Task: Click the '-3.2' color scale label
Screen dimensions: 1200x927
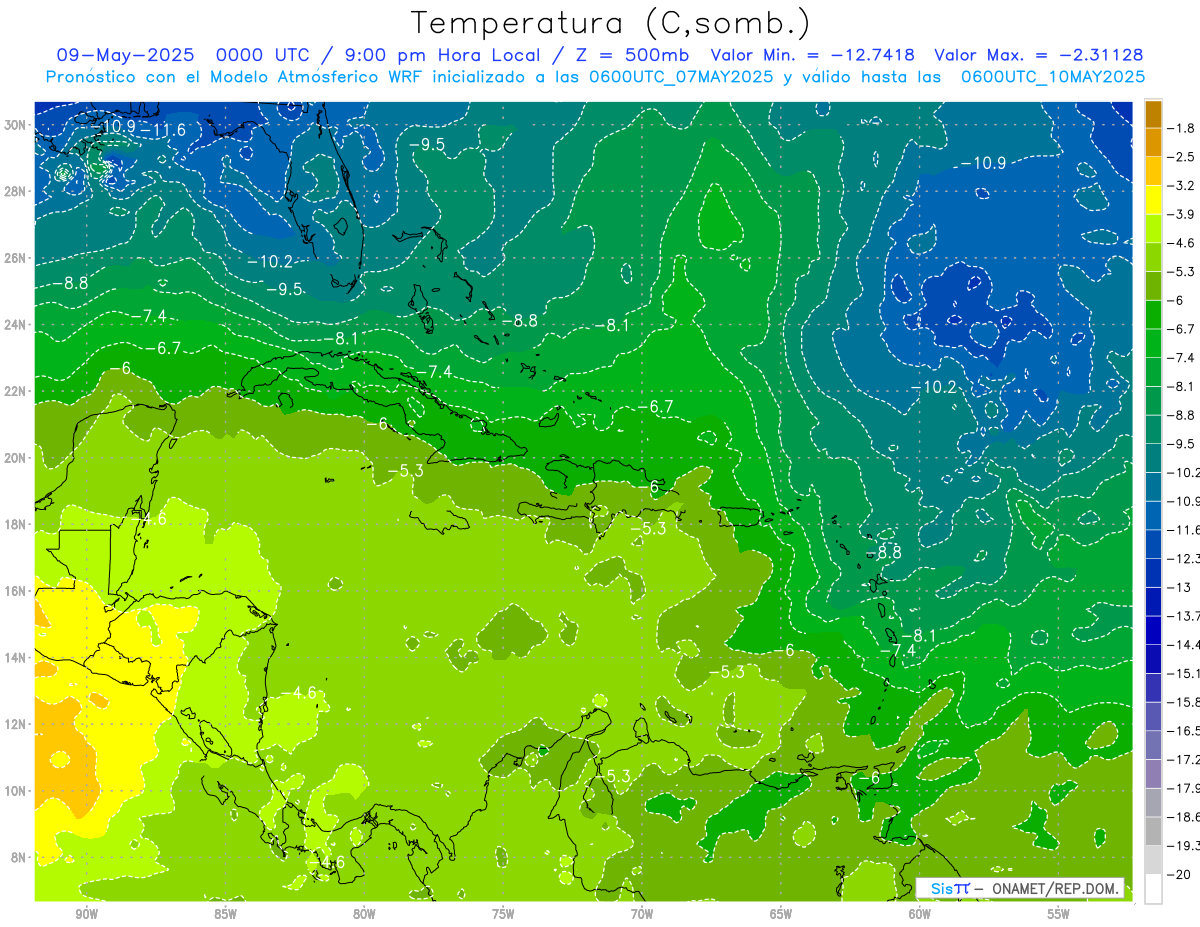Action: (1183, 186)
